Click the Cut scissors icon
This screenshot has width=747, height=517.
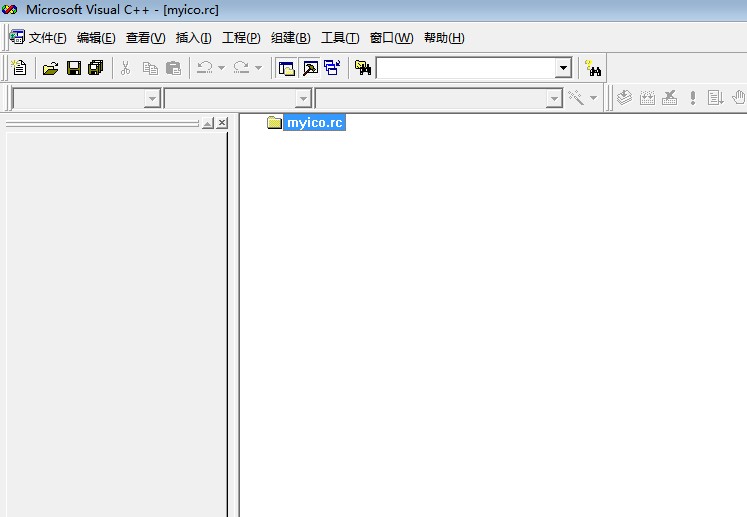tap(126, 68)
